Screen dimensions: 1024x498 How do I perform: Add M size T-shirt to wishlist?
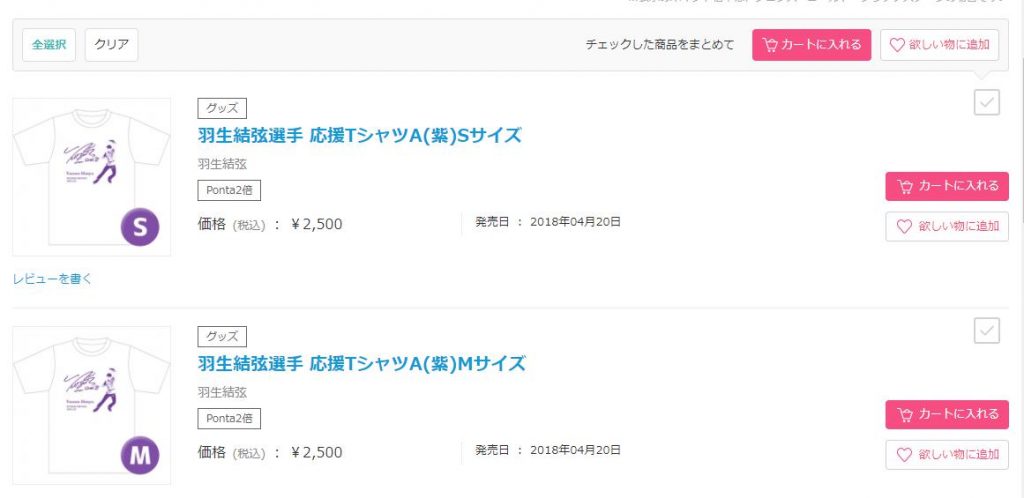pyautogui.click(x=946, y=455)
